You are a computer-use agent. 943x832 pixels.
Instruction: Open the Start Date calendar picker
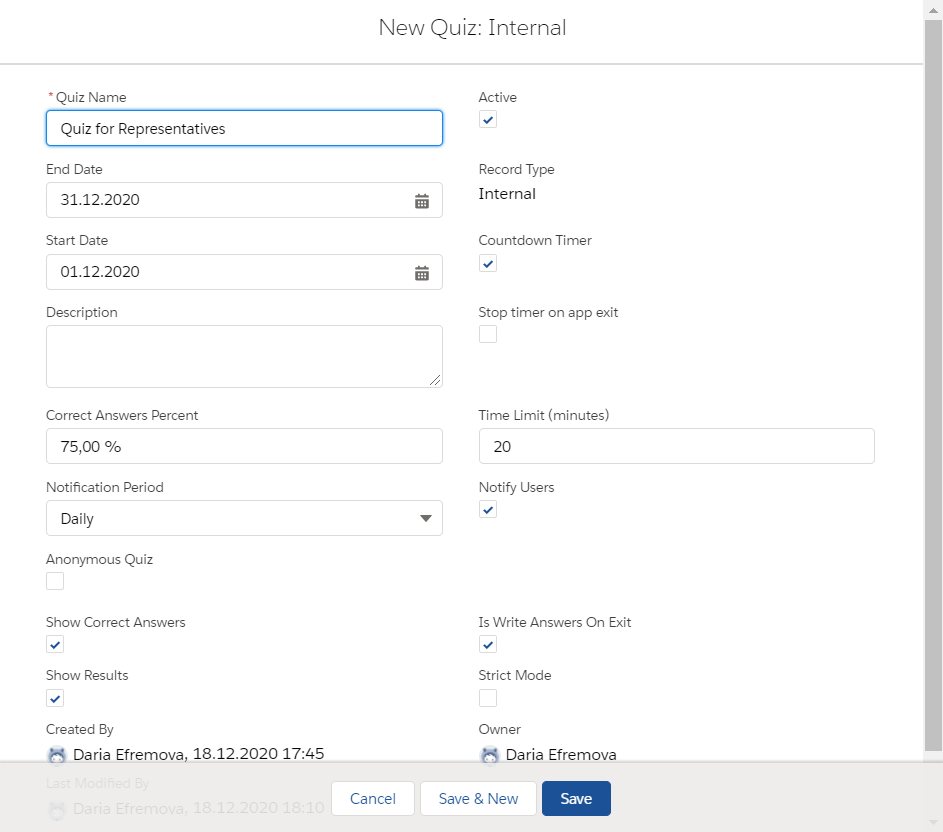(x=422, y=271)
